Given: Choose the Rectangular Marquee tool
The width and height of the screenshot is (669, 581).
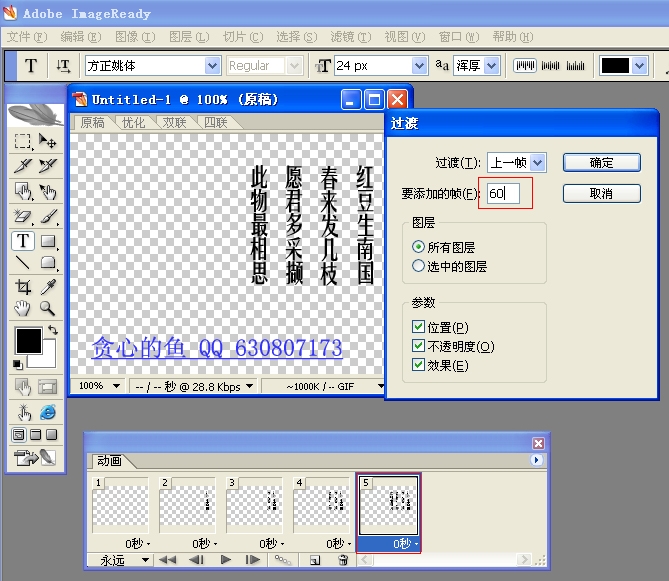Looking at the screenshot, I should pyautogui.click(x=23, y=142).
